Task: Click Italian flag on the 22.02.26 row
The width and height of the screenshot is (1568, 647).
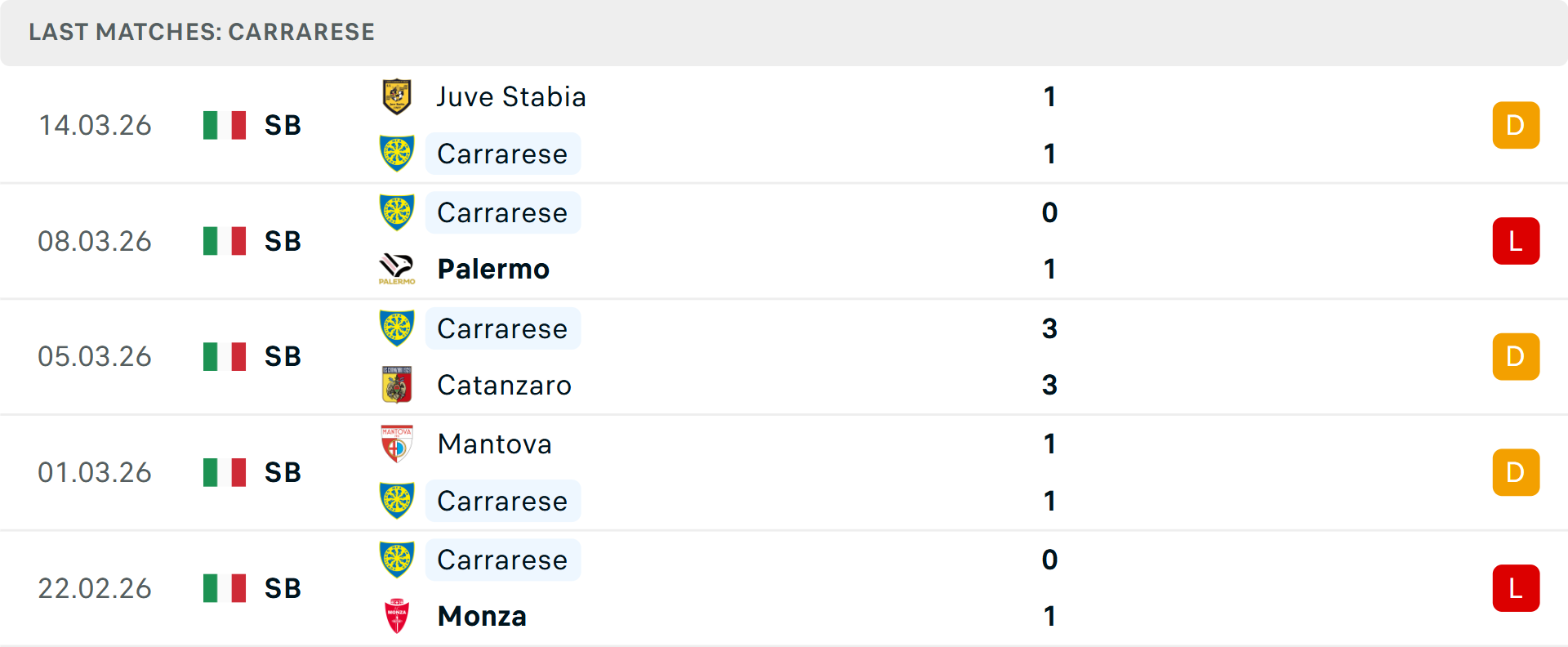Action: 225,588
